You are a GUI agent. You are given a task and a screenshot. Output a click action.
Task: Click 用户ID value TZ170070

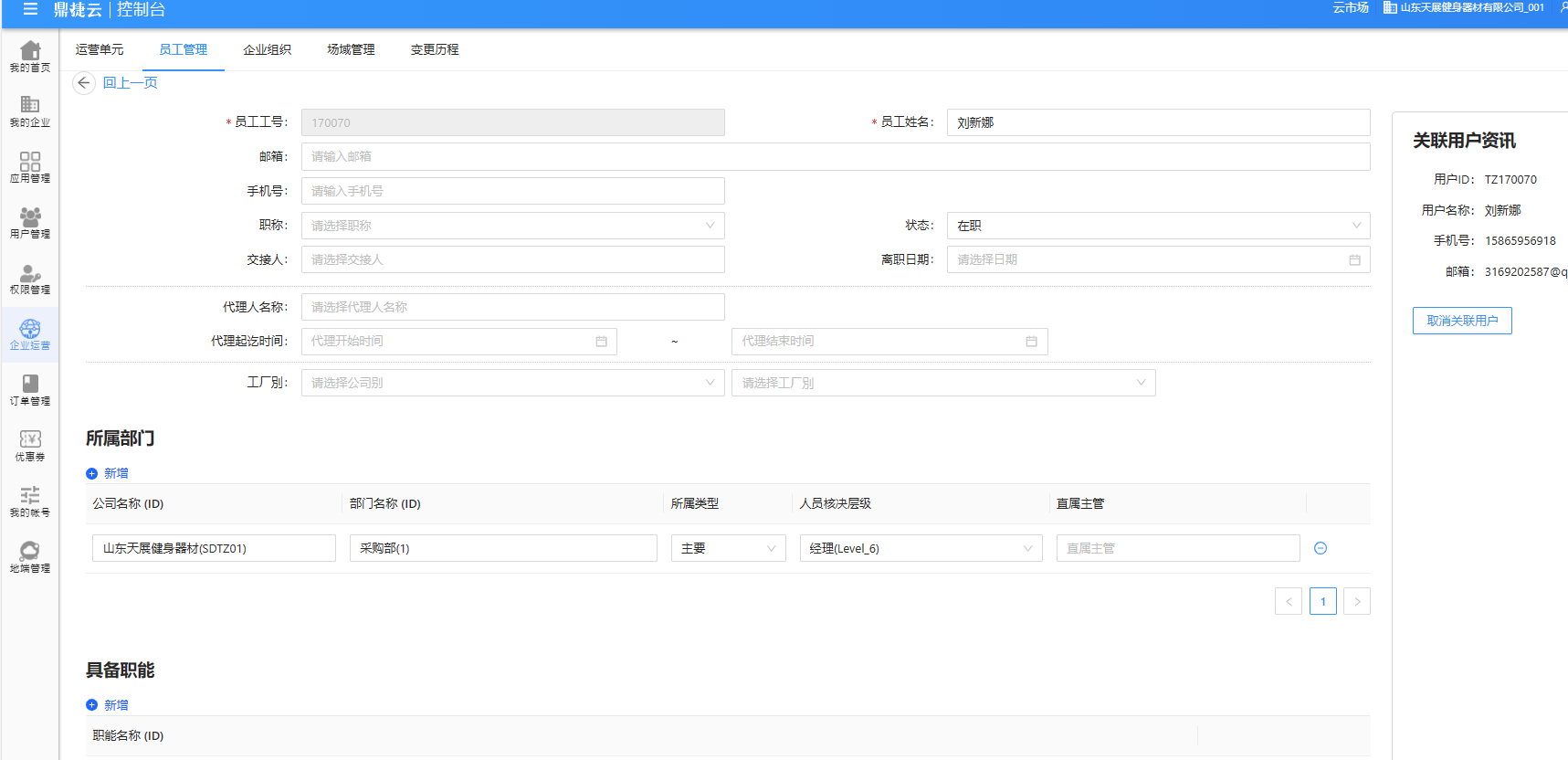[x=1510, y=180]
